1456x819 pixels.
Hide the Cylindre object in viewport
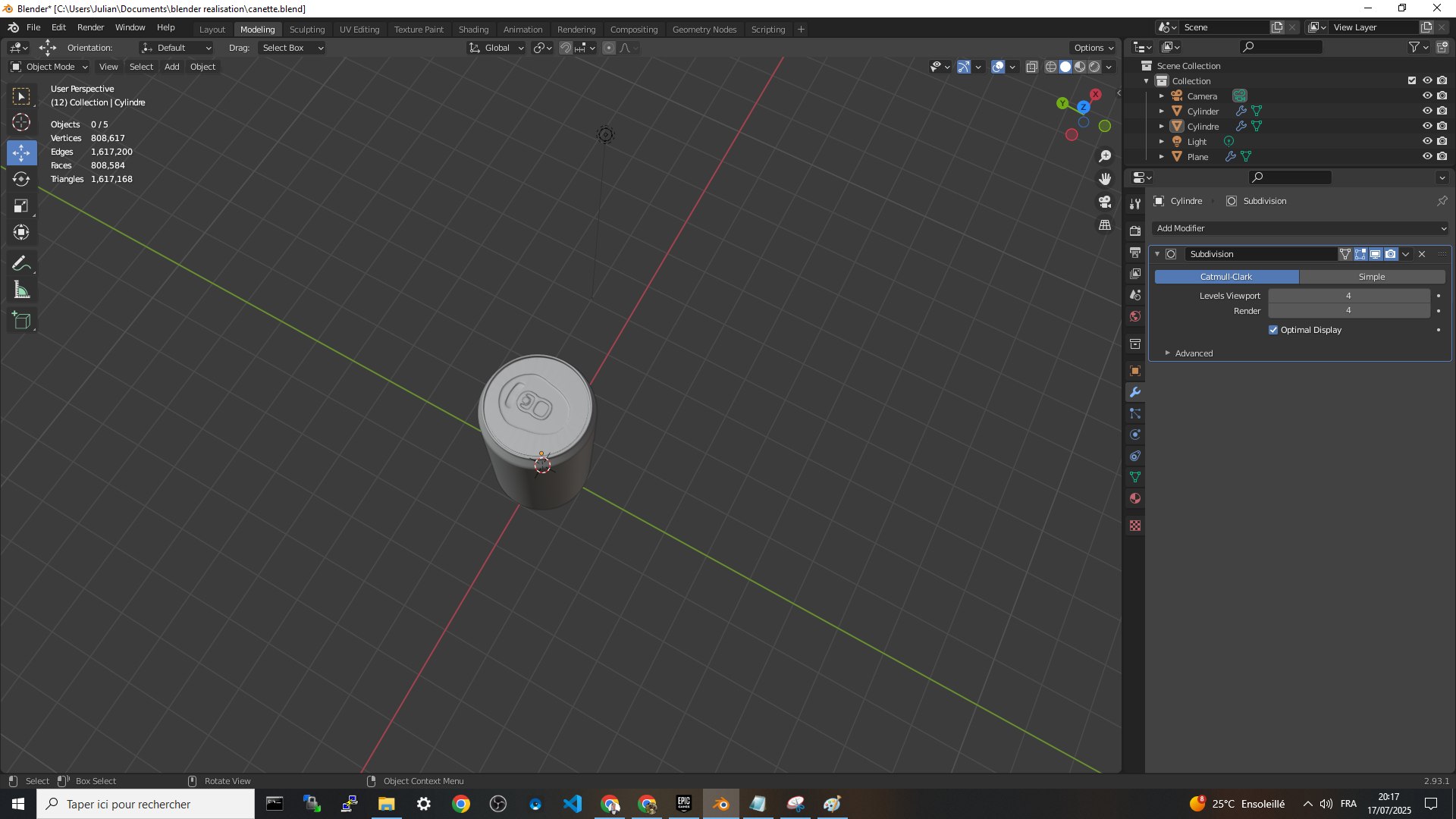click(1427, 126)
